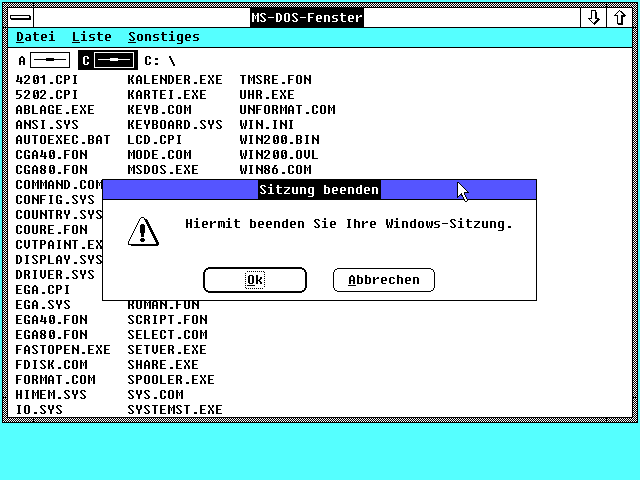
Task: Select file WIN200.BIN
Action: point(279,140)
